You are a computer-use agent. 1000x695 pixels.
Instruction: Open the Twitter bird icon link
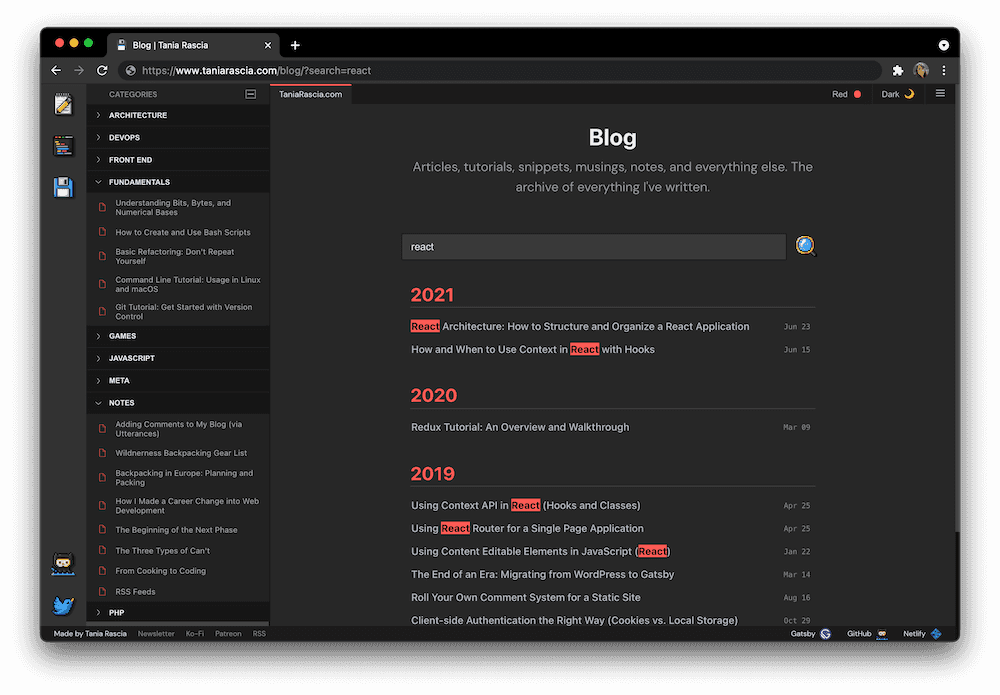pos(63,605)
